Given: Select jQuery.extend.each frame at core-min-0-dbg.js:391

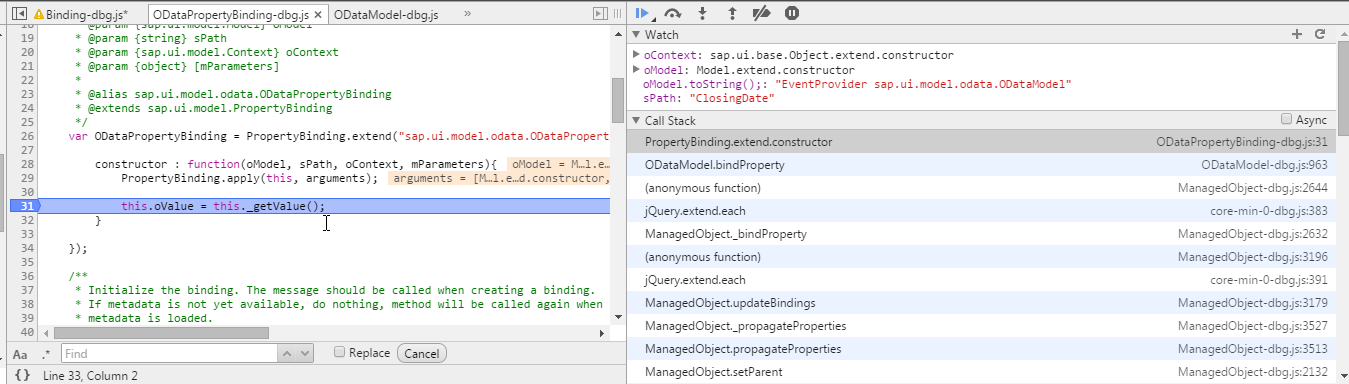Looking at the screenshot, I should 983,280.
